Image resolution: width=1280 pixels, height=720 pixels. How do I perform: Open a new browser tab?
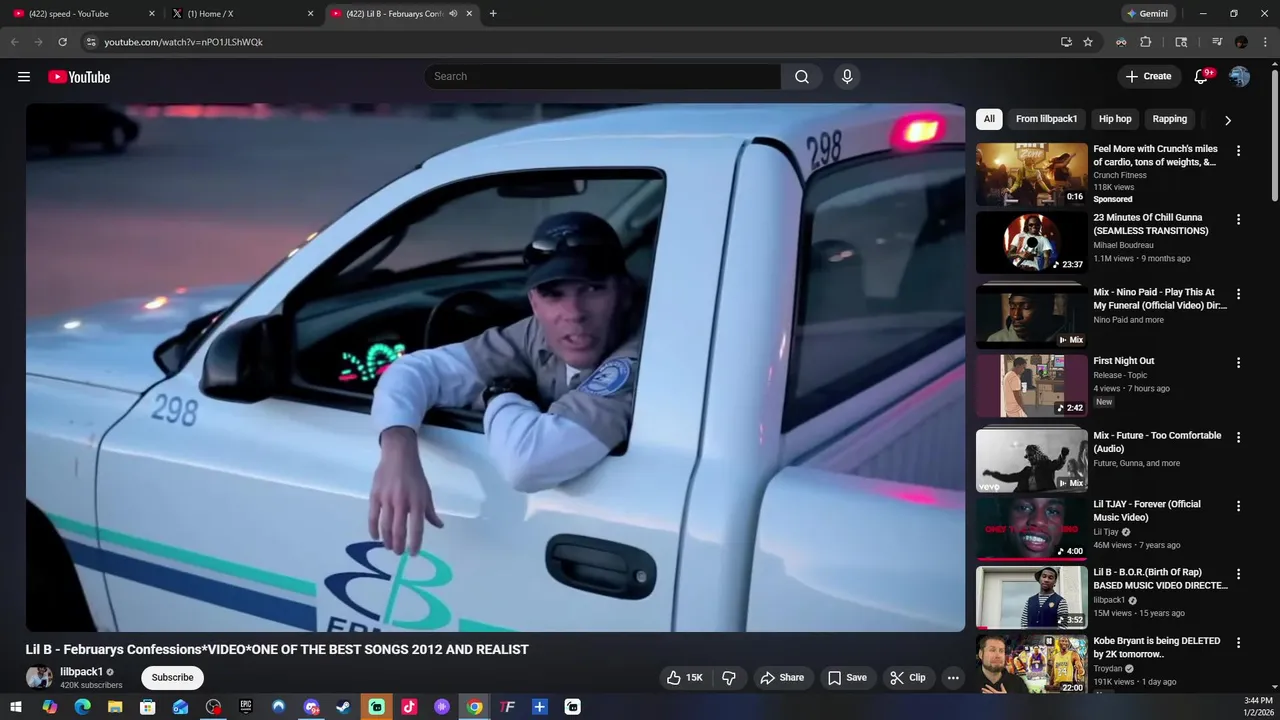(493, 14)
